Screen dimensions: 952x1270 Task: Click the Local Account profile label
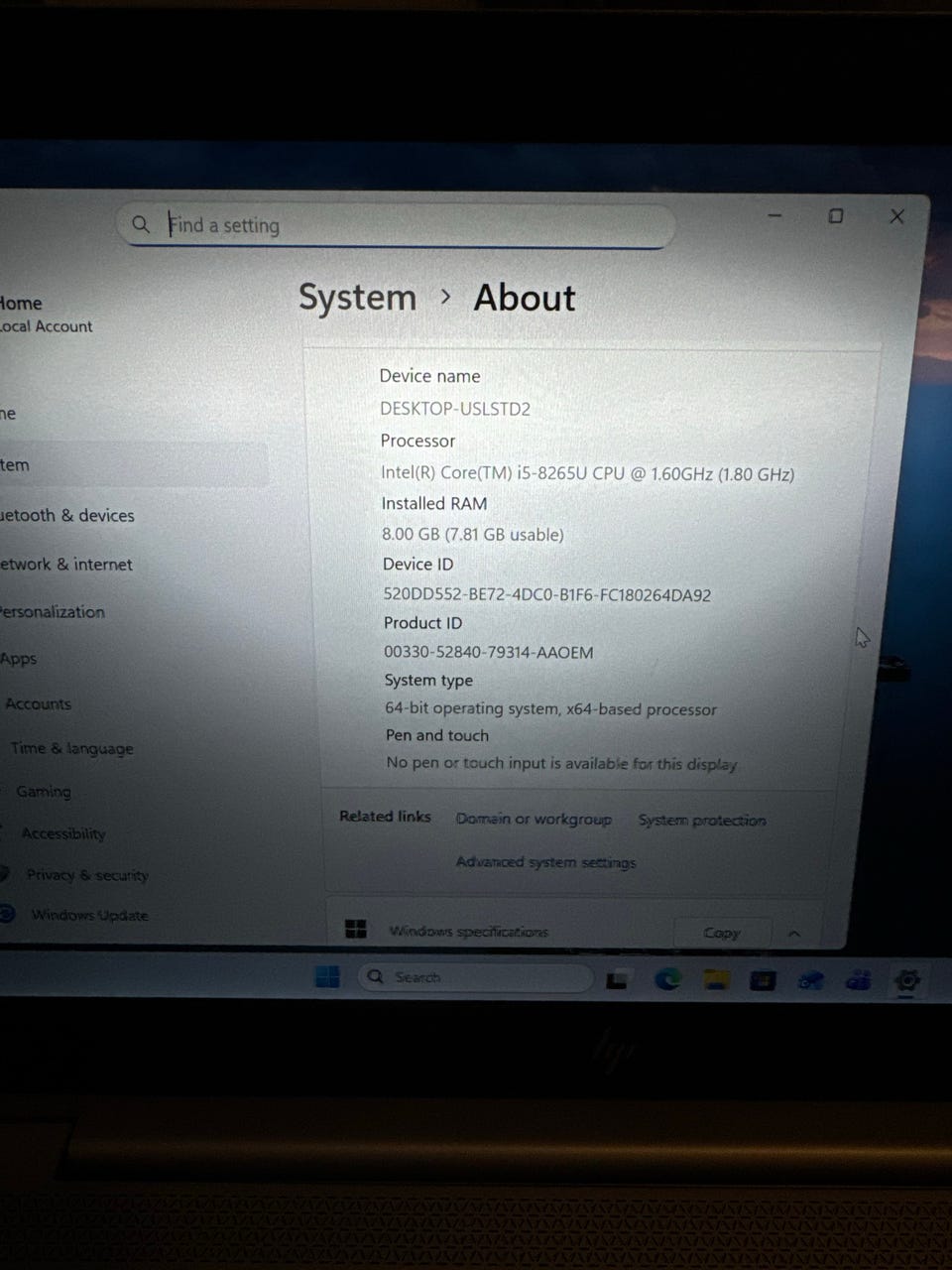(47, 326)
